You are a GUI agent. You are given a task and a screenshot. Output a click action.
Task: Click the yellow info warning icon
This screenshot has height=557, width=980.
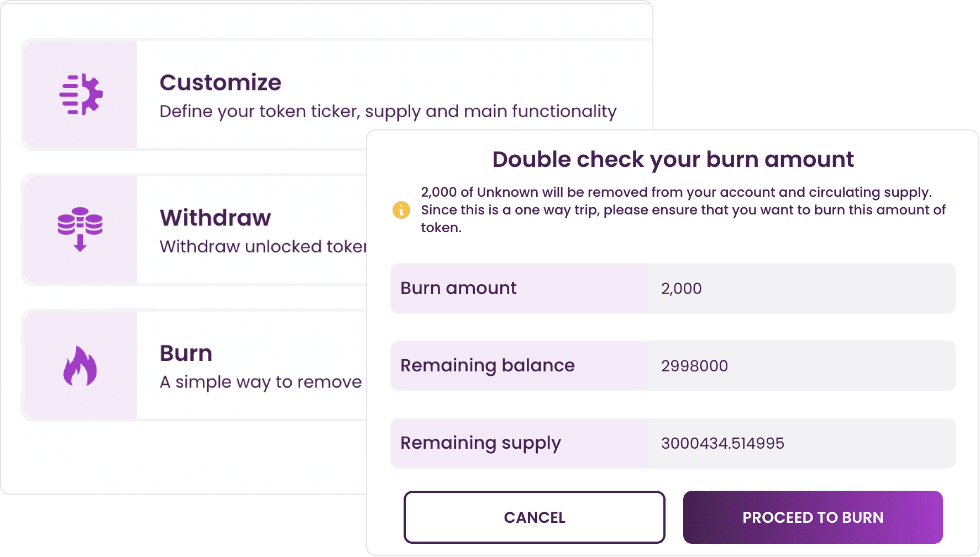point(401,210)
